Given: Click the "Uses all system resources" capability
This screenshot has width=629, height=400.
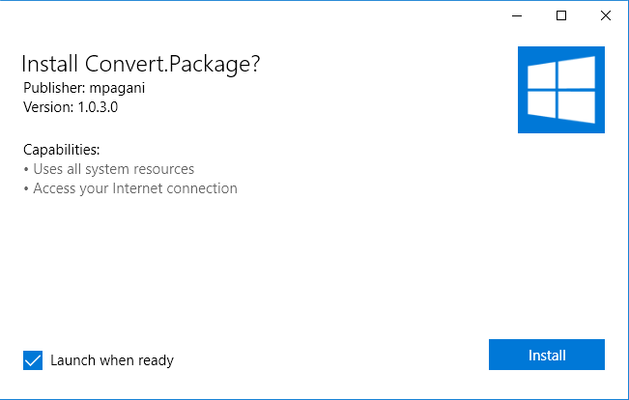Looking at the screenshot, I should 114,169.
